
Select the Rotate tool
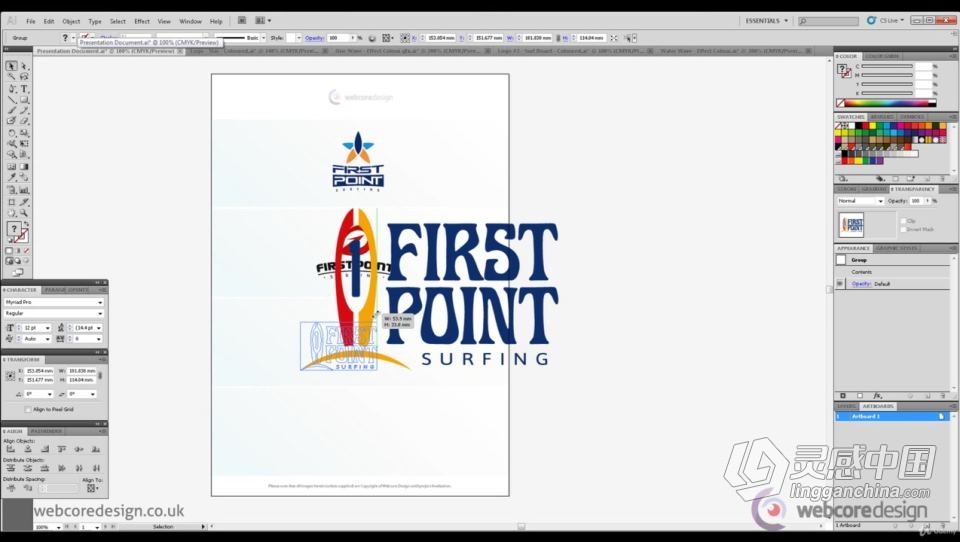pyautogui.click(x=11, y=133)
